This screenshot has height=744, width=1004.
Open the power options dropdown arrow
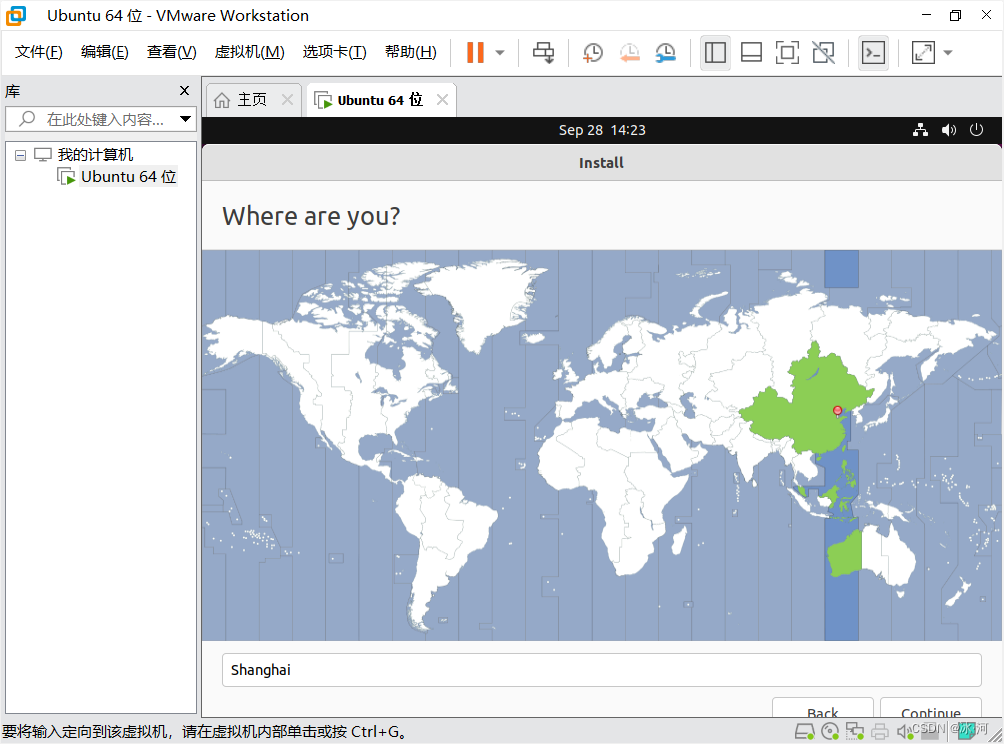tap(500, 53)
